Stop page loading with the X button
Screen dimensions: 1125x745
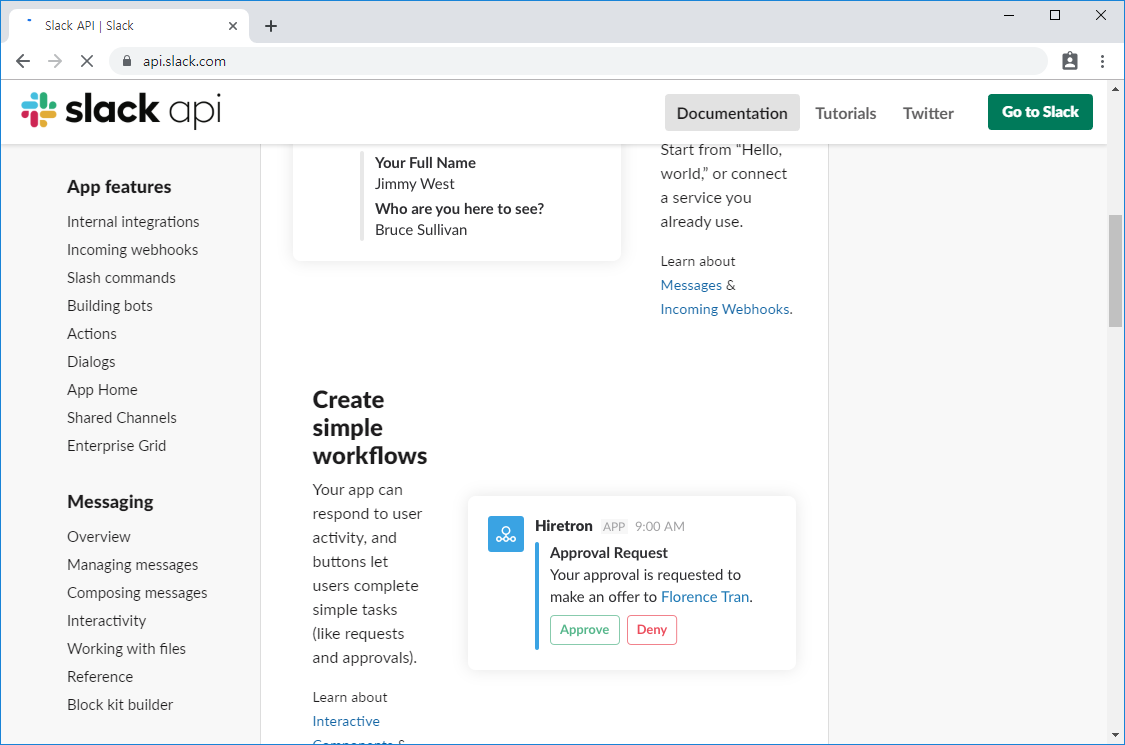coord(87,61)
